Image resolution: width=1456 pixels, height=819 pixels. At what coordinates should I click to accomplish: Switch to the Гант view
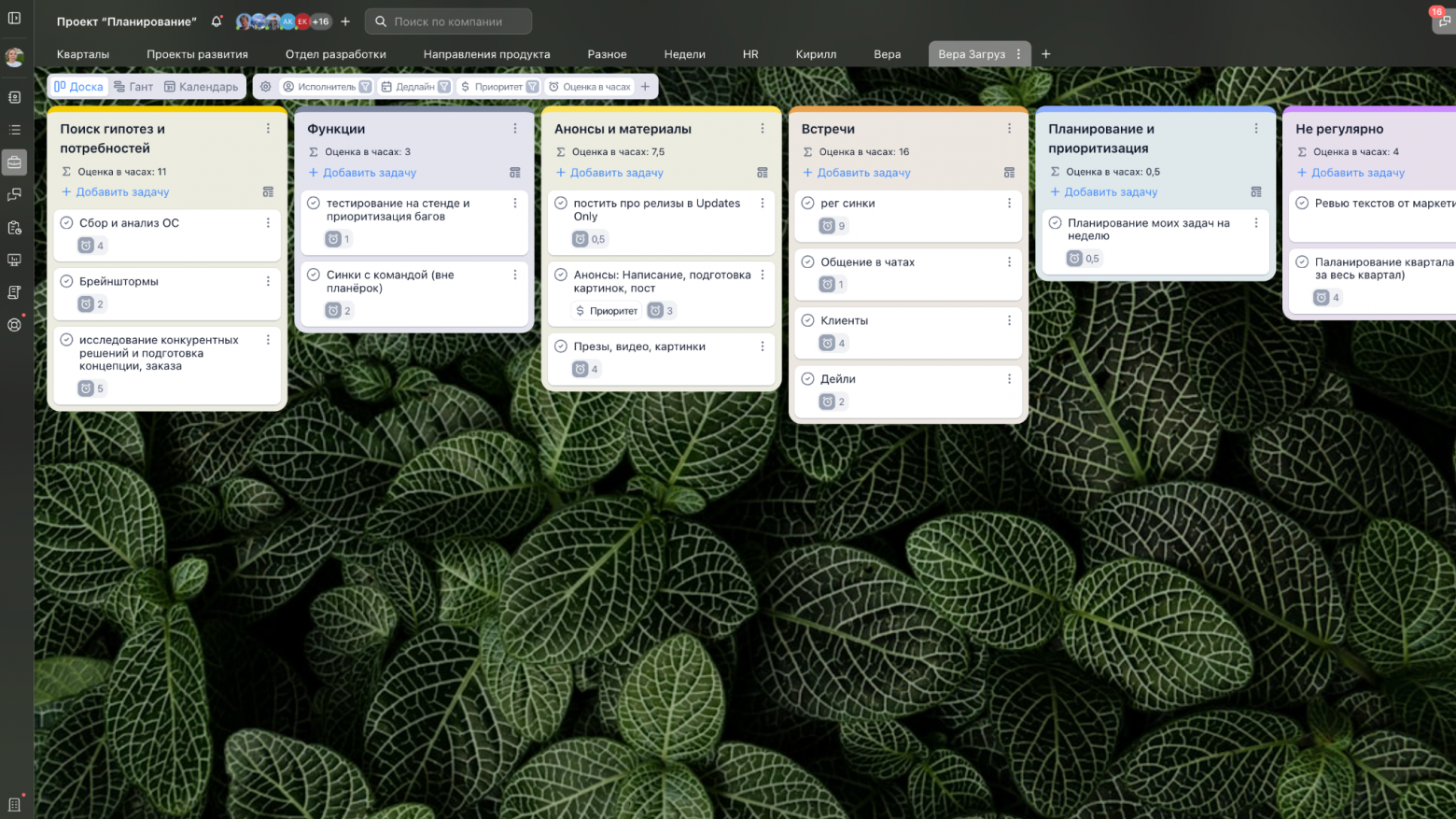click(x=133, y=87)
